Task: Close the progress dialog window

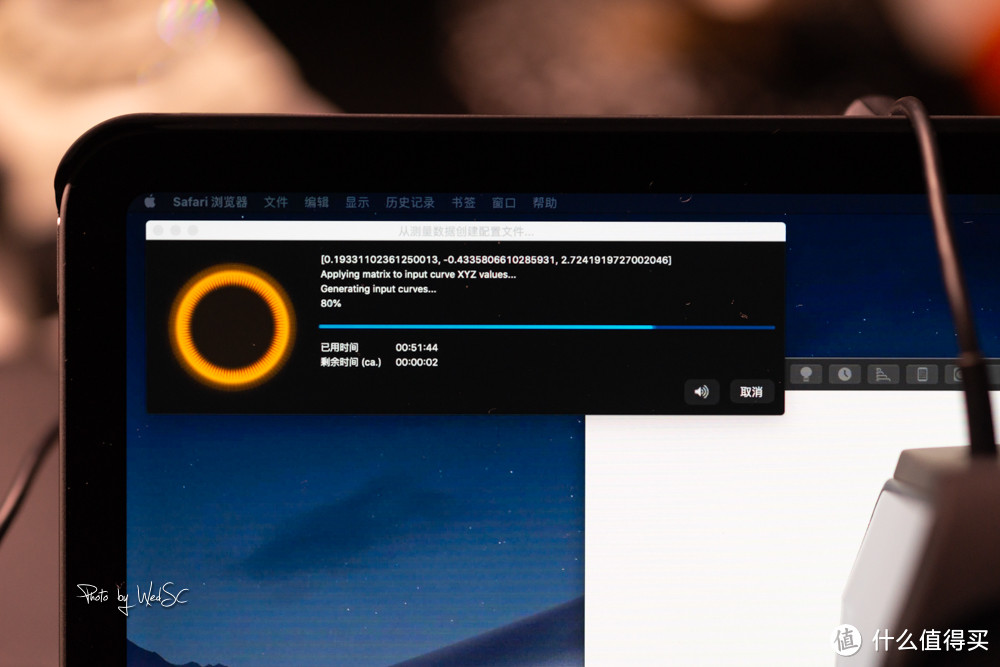Action: click(158, 230)
